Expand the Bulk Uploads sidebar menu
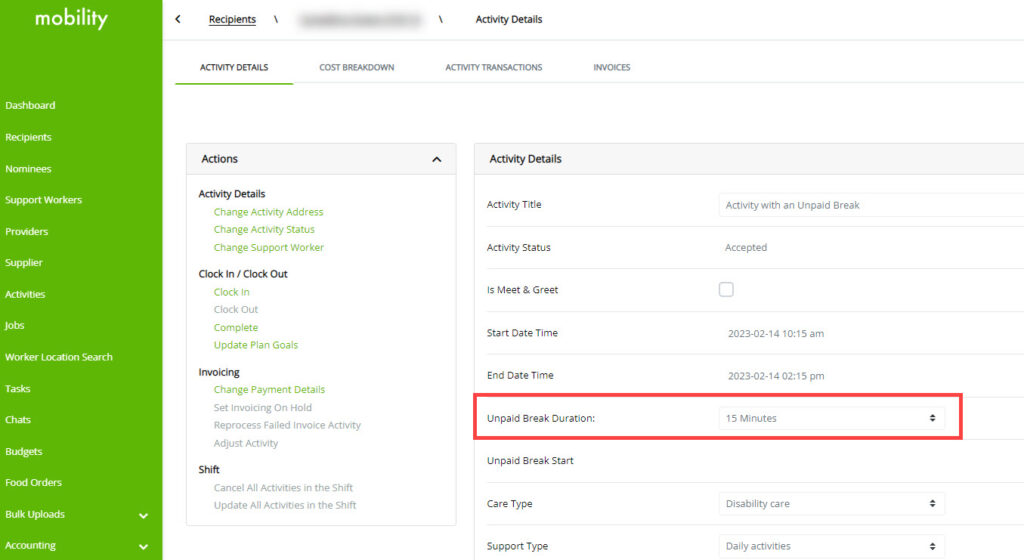This screenshot has width=1024, height=560. pos(143,515)
